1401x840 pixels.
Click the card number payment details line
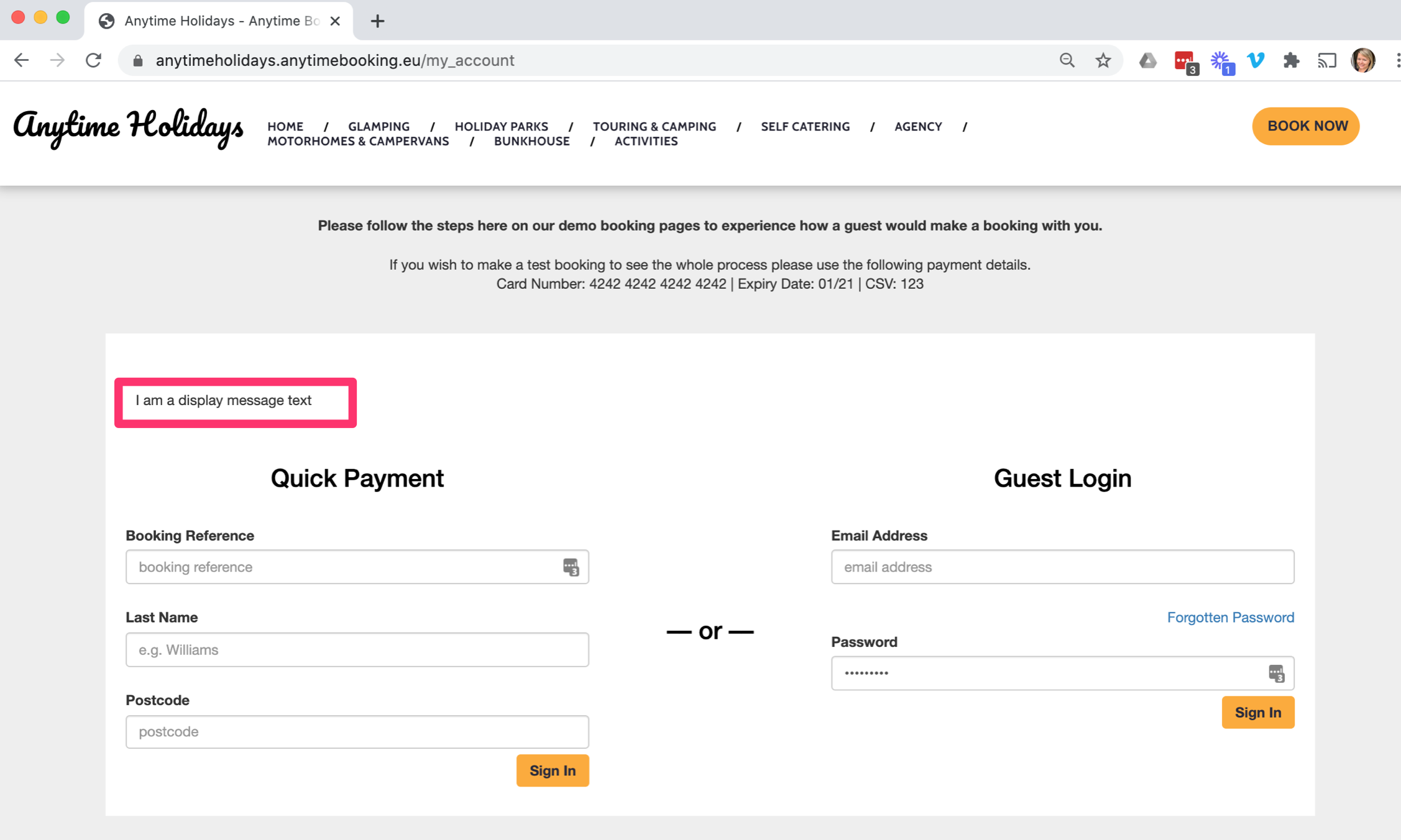click(709, 284)
